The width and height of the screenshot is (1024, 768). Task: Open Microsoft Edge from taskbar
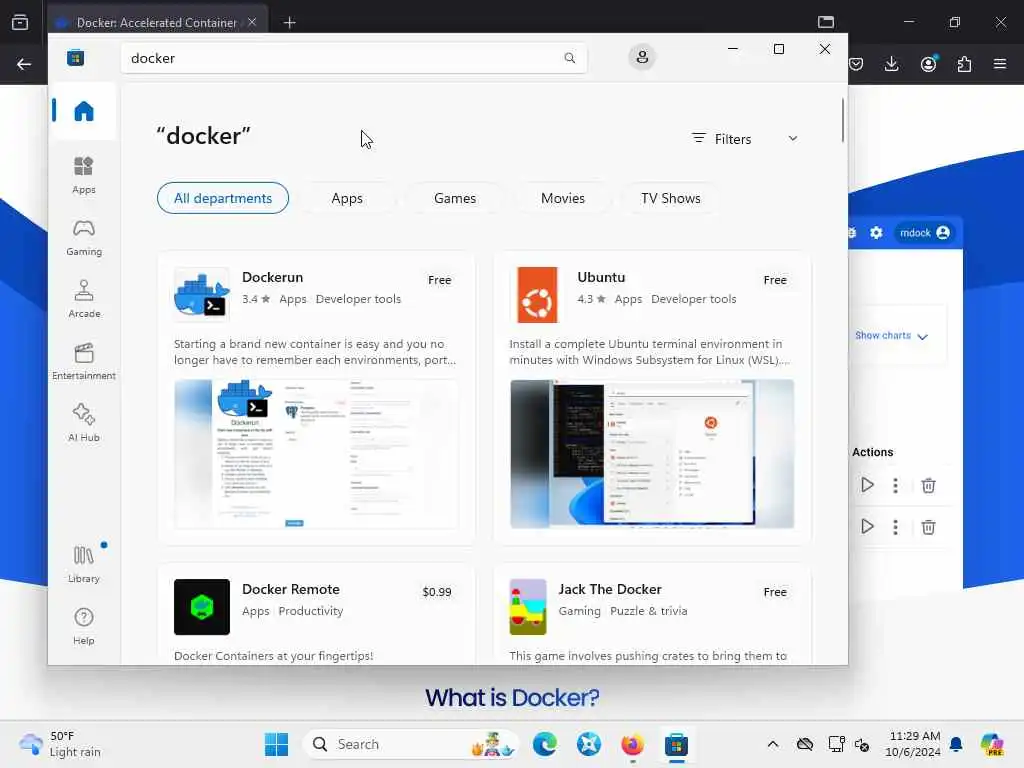[x=545, y=744]
